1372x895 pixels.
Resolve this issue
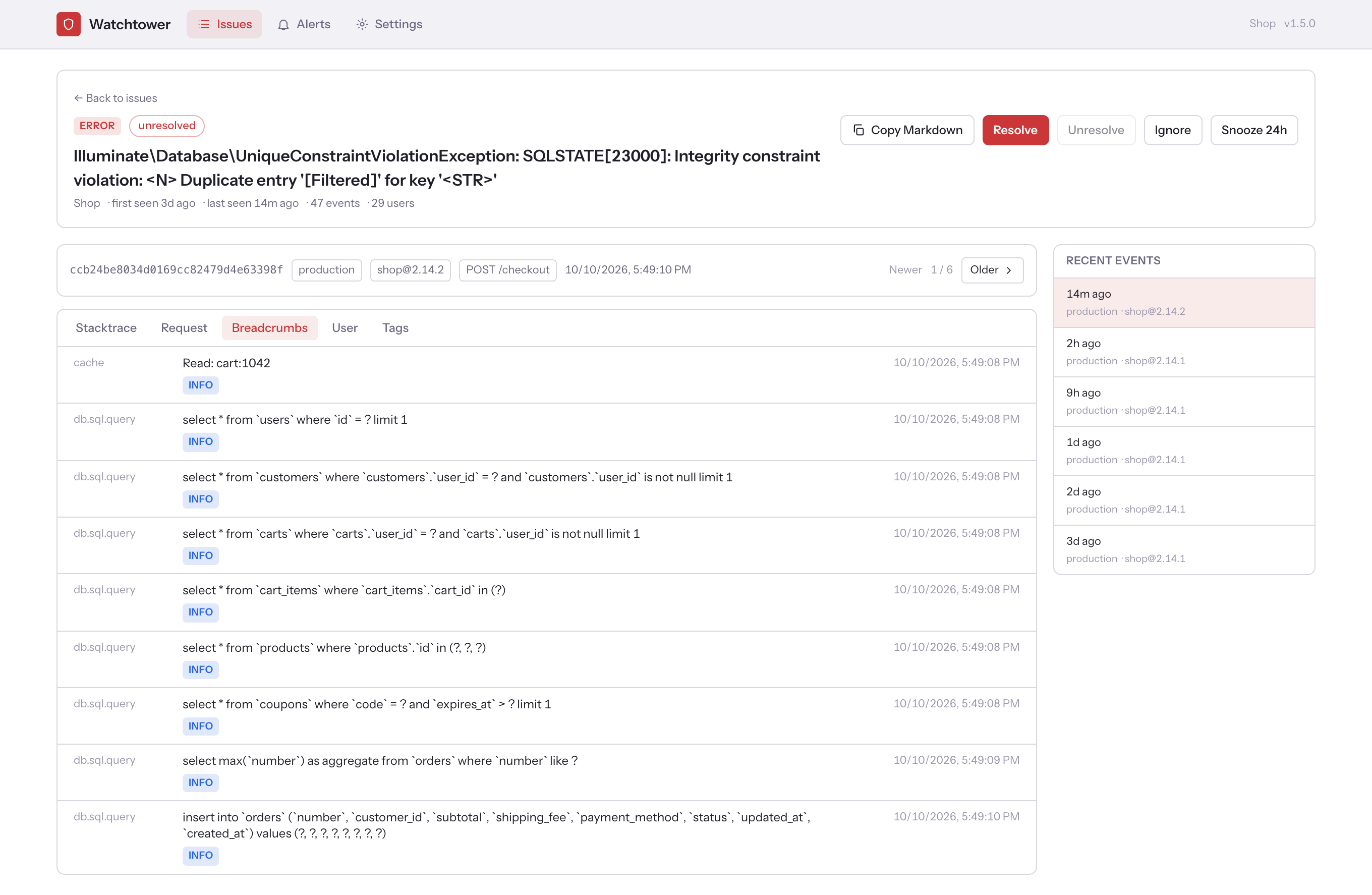(x=1015, y=130)
